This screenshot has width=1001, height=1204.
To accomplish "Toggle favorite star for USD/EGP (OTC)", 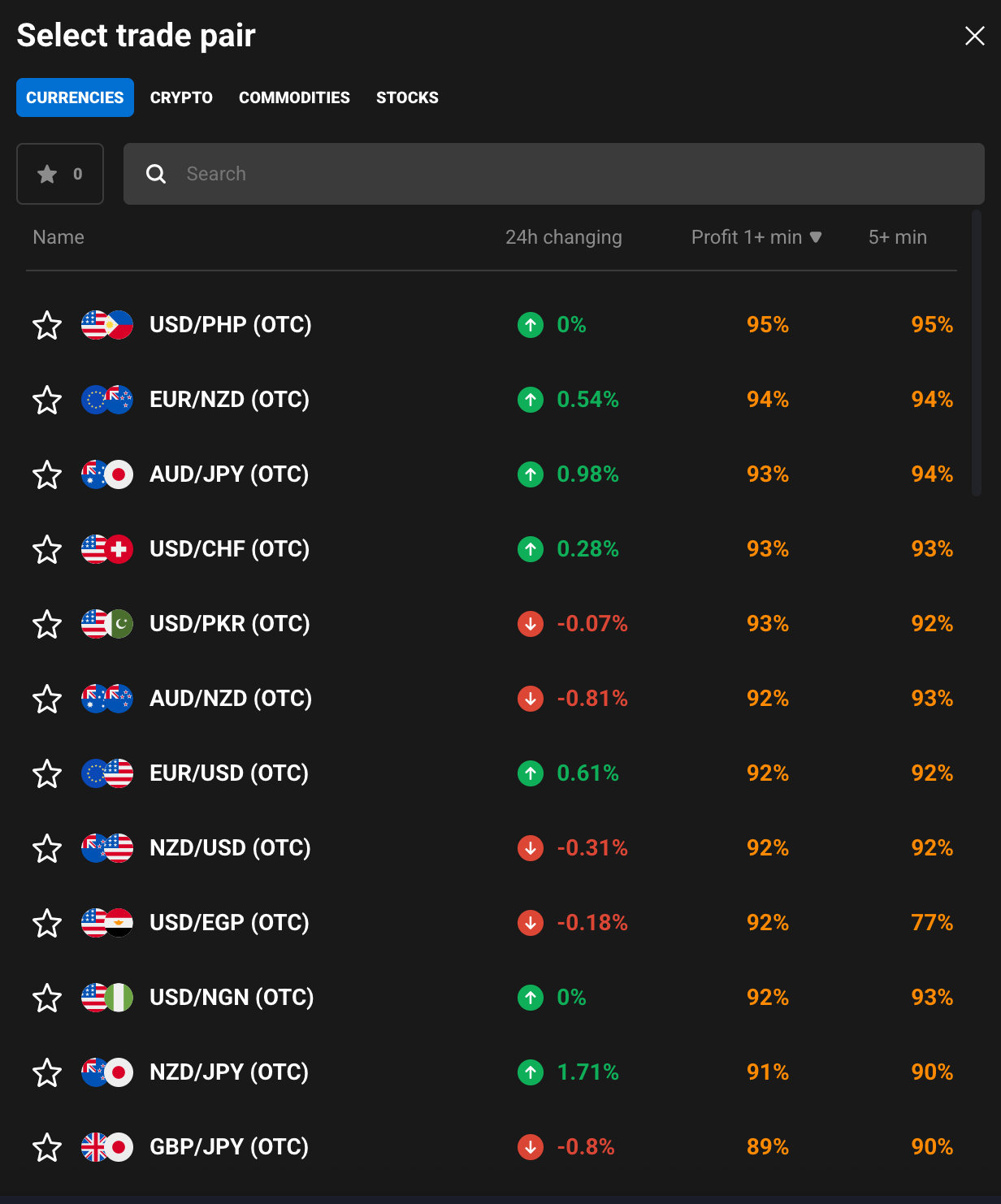I will 47,923.
